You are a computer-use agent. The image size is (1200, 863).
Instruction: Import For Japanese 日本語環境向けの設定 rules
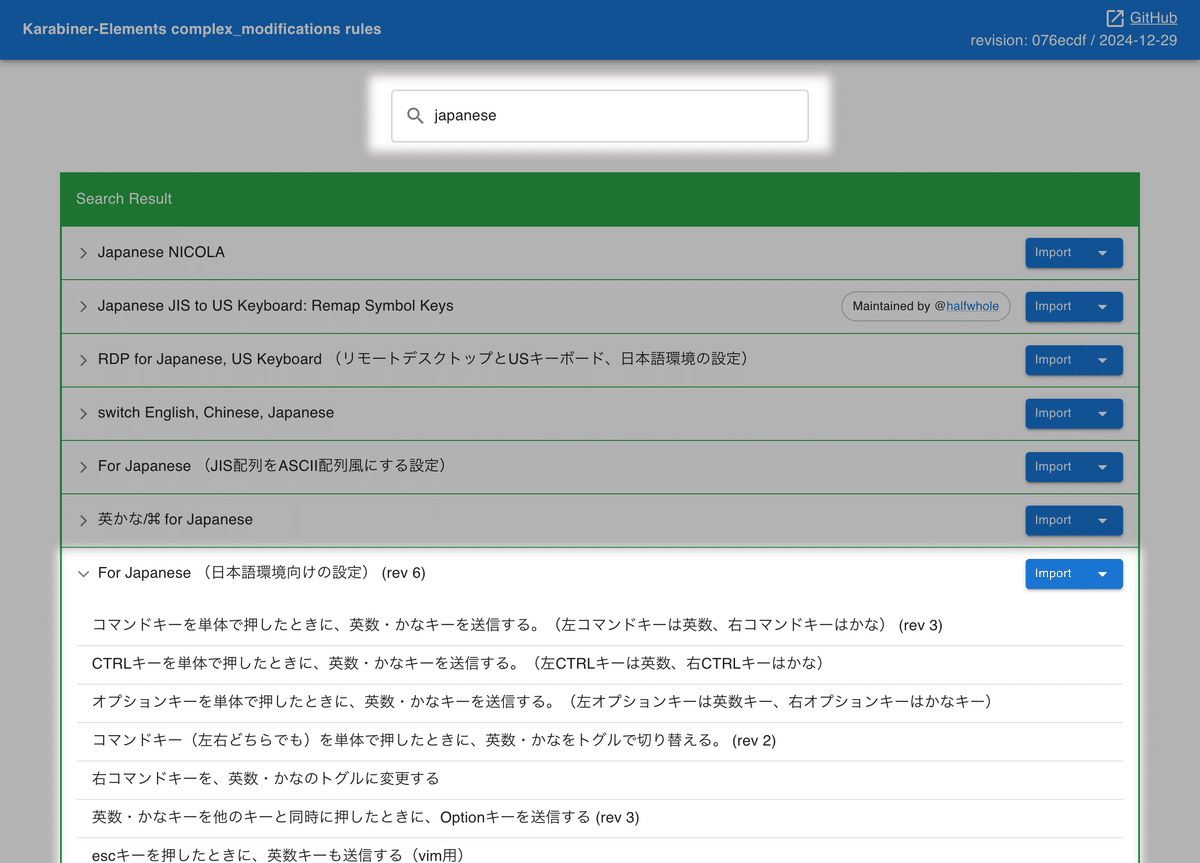point(1054,574)
